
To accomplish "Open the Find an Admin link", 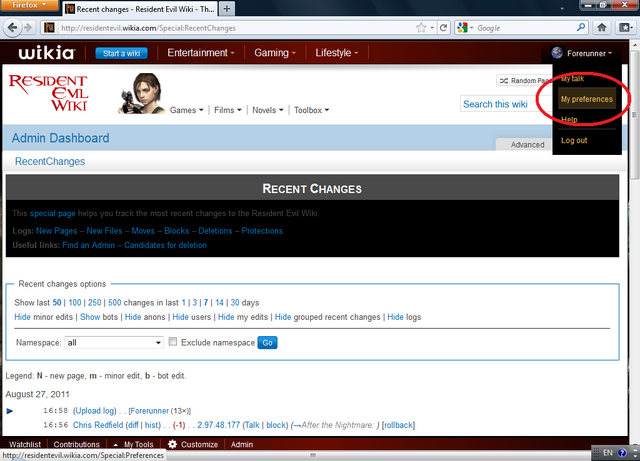I will tap(89, 245).
